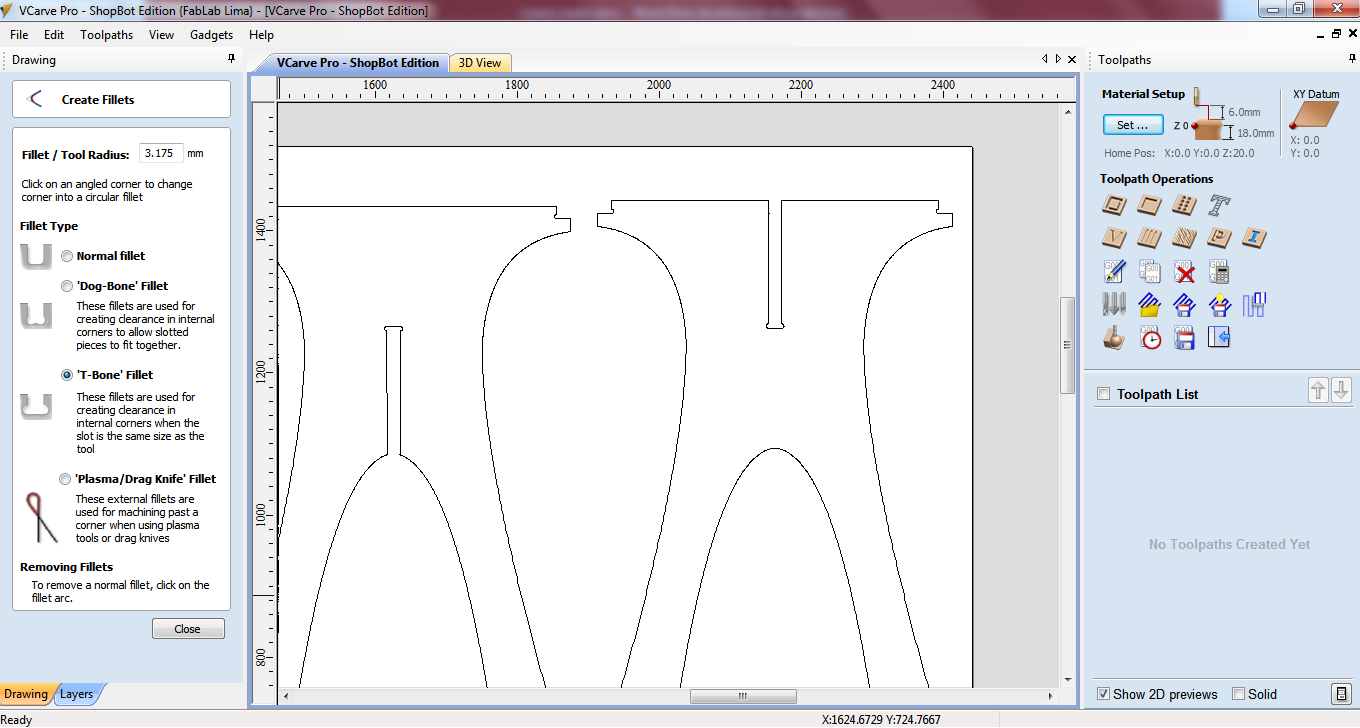Open the Profile toolpath tool

[1115, 206]
